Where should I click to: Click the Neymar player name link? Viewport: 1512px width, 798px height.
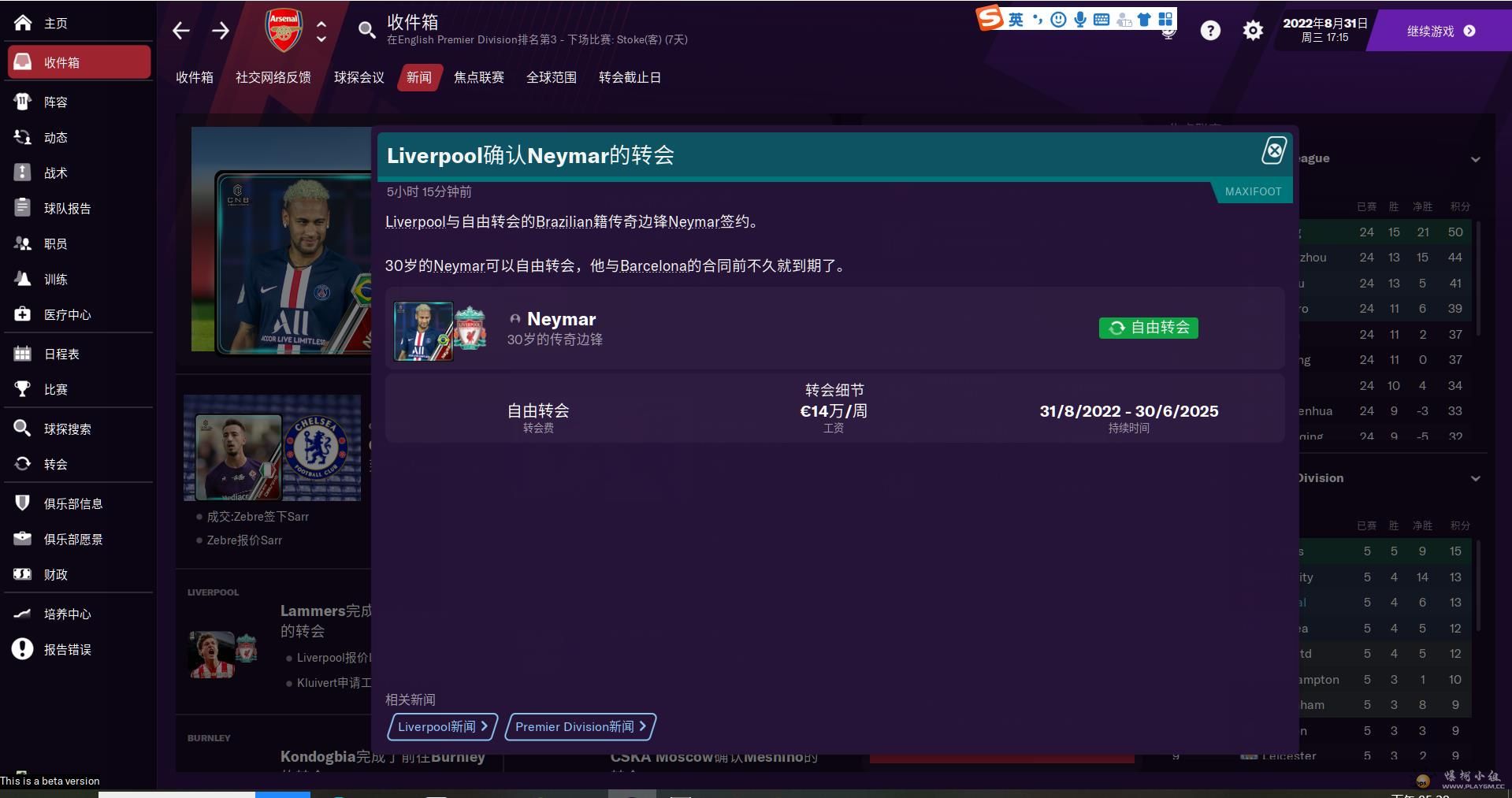(x=562, y=319)
